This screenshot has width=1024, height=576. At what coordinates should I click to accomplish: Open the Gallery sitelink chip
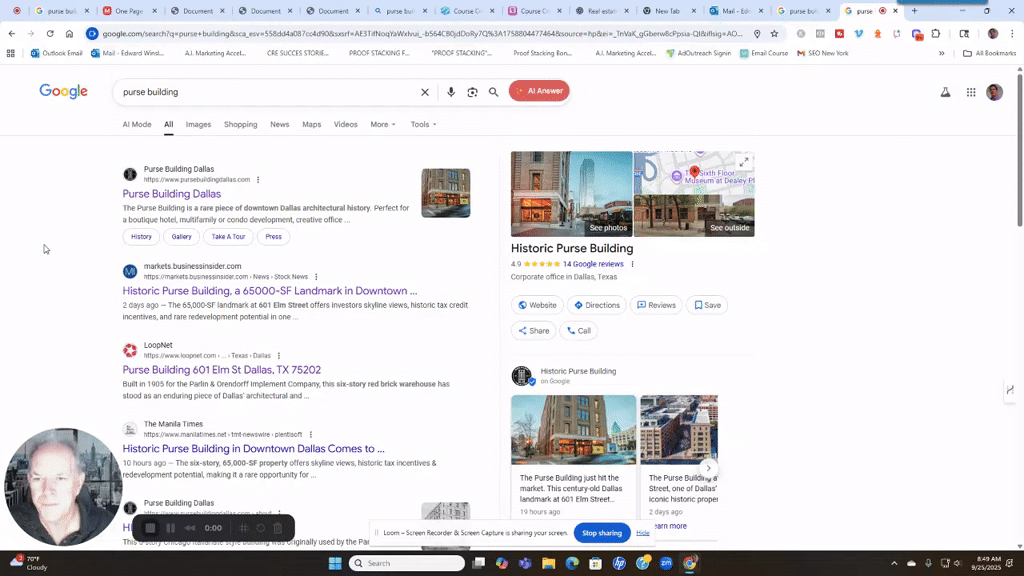pyautogui.click(x=182, y=237)
